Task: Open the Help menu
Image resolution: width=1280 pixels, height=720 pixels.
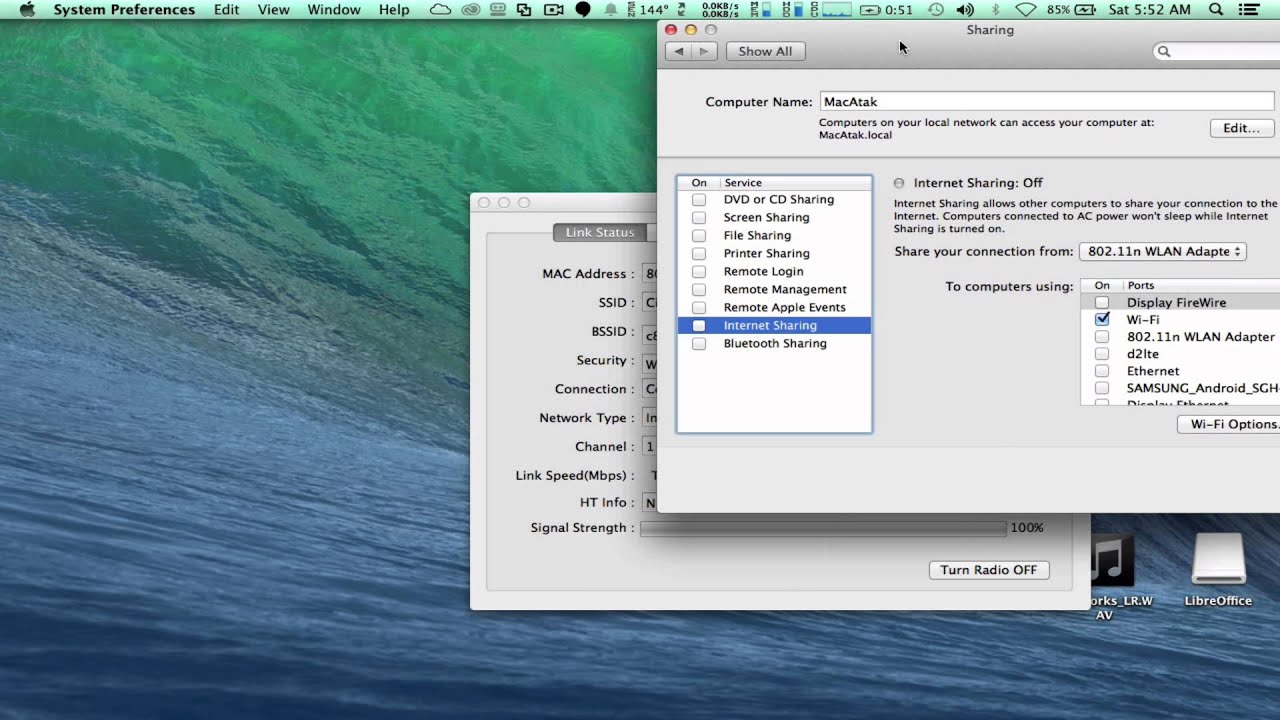Action: coord(394,9)
